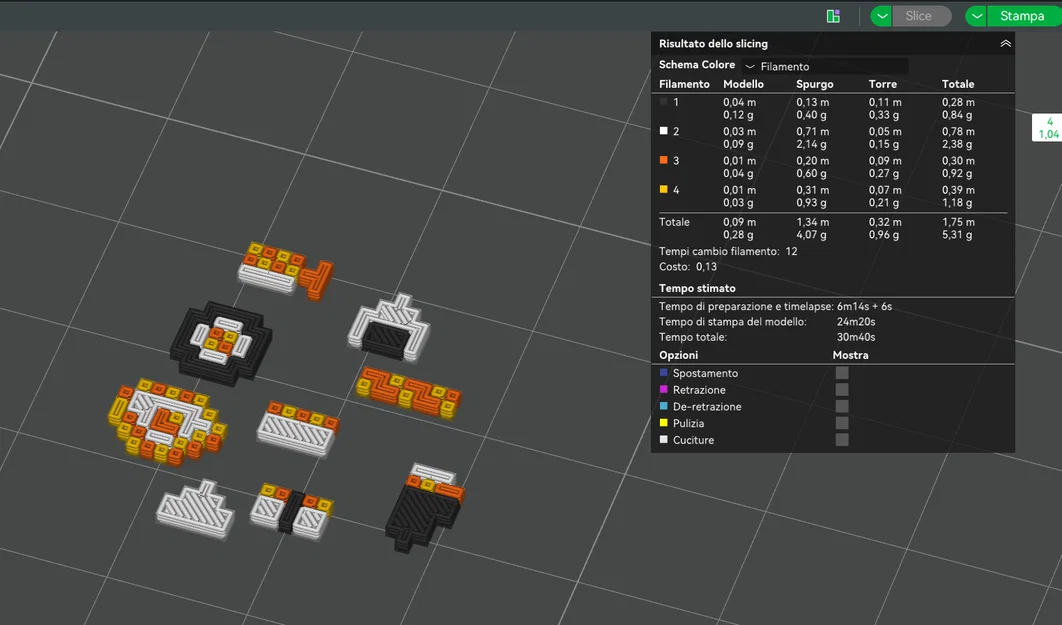Collapse the Risultato dello slicing panel
The width and height of the screenshot is (1062, 625).
tap(1005, 43)
